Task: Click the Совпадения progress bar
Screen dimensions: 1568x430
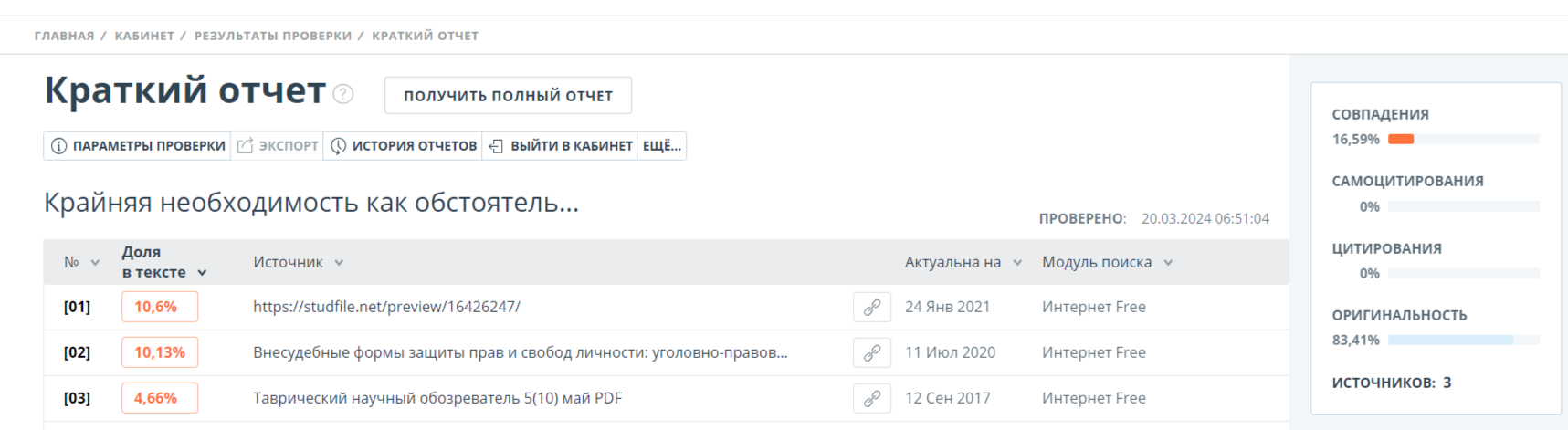Action: [x=1464, y=139]
